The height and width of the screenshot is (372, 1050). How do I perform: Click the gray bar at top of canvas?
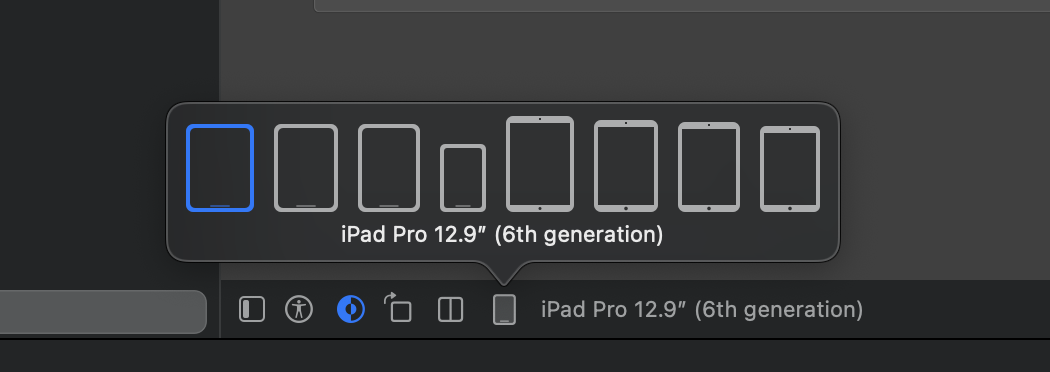[x=682, y=5]
